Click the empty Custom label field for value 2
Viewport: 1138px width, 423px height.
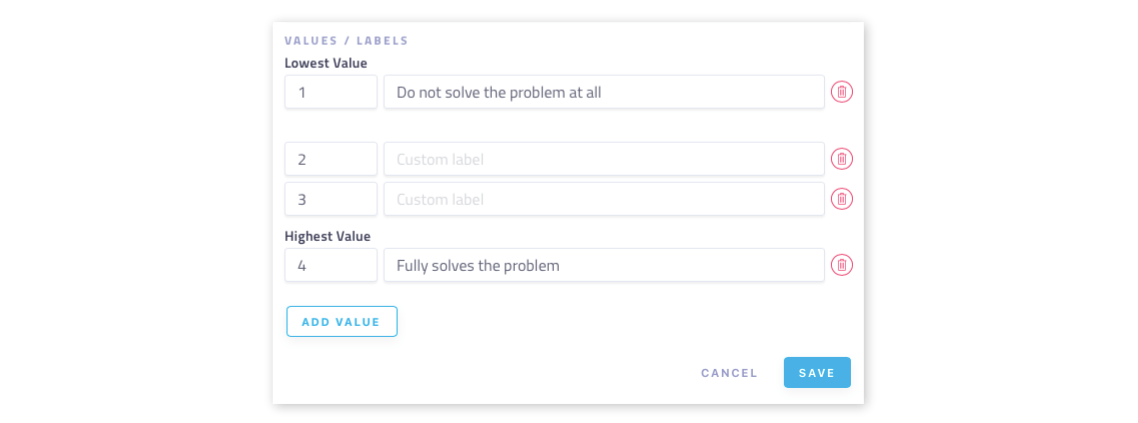pos(604,159)
